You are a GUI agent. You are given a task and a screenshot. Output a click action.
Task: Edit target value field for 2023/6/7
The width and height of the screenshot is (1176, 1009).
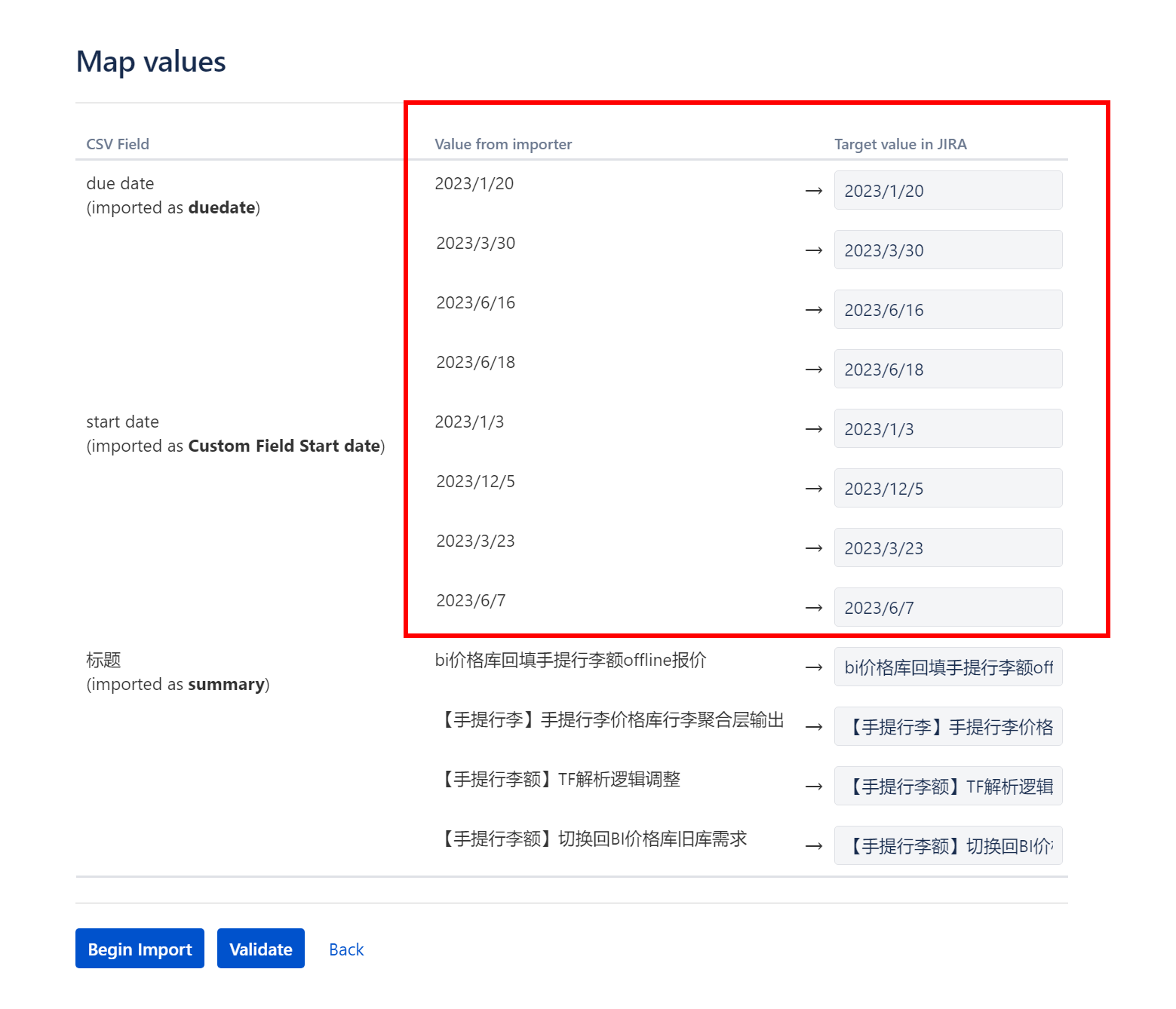click(x=948, y=607)
